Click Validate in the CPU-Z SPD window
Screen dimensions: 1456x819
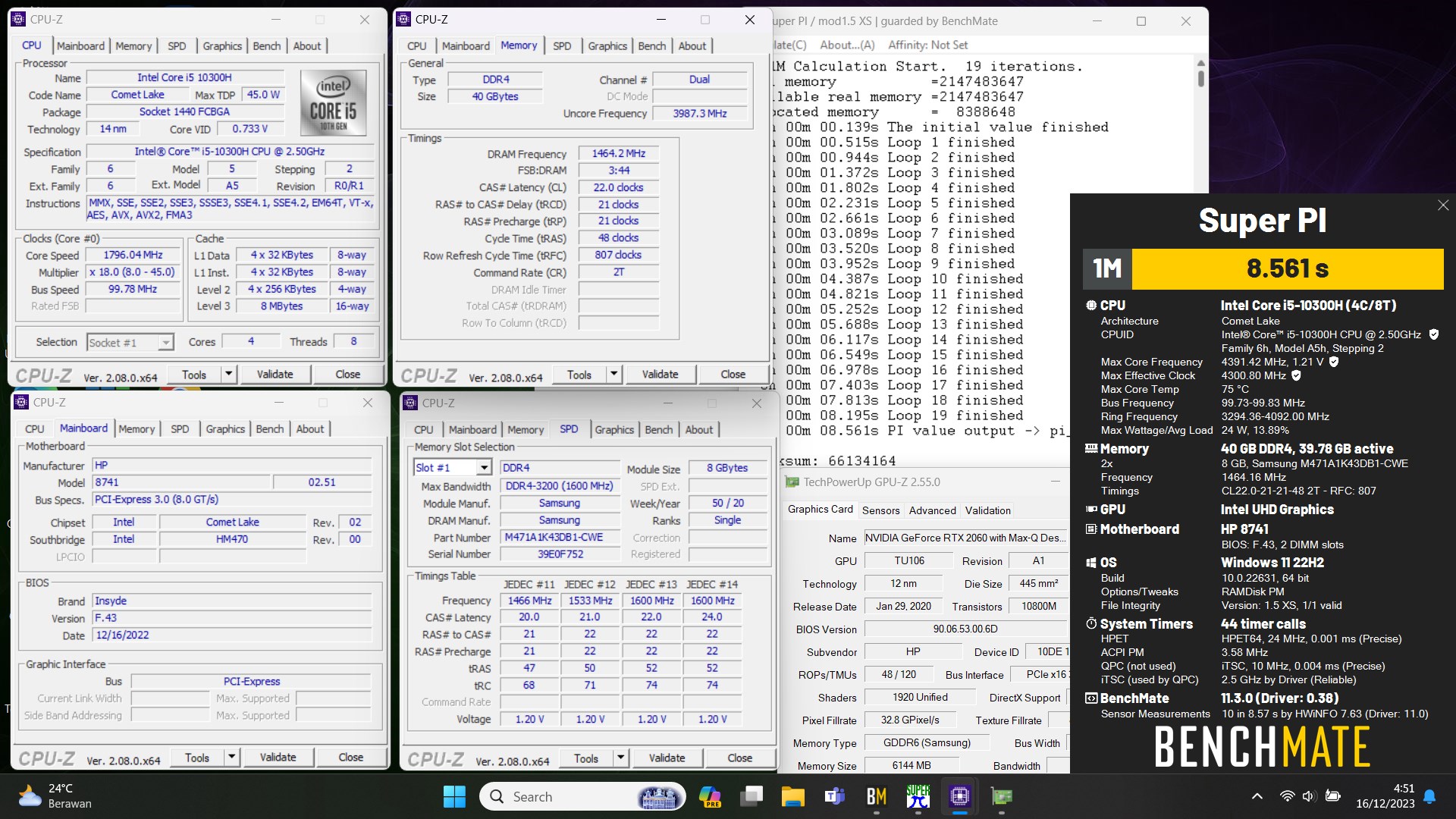pyautogui.click(x=667, y=758)
